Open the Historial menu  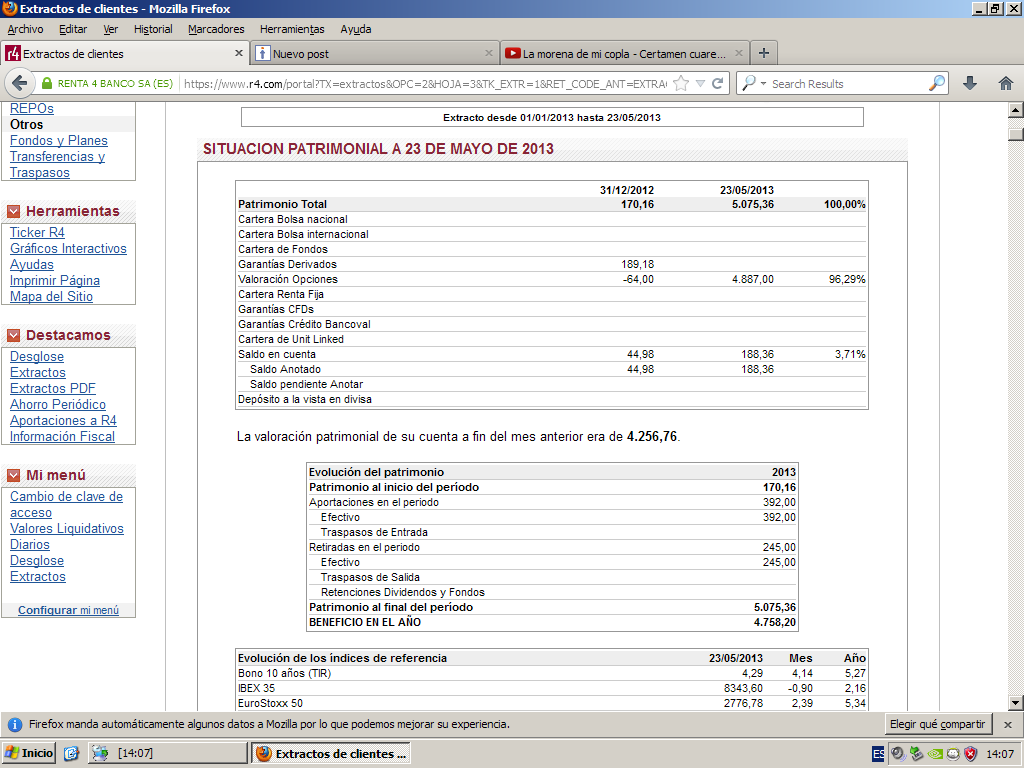pos(153,29)
